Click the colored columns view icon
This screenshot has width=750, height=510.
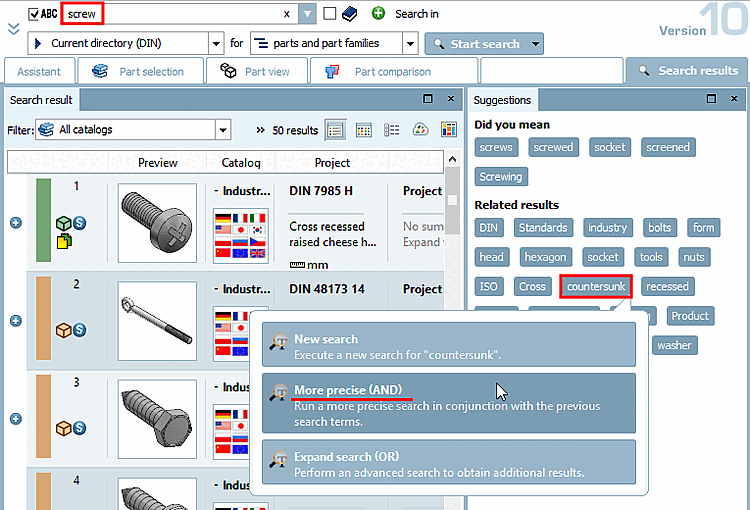(449, 130)
